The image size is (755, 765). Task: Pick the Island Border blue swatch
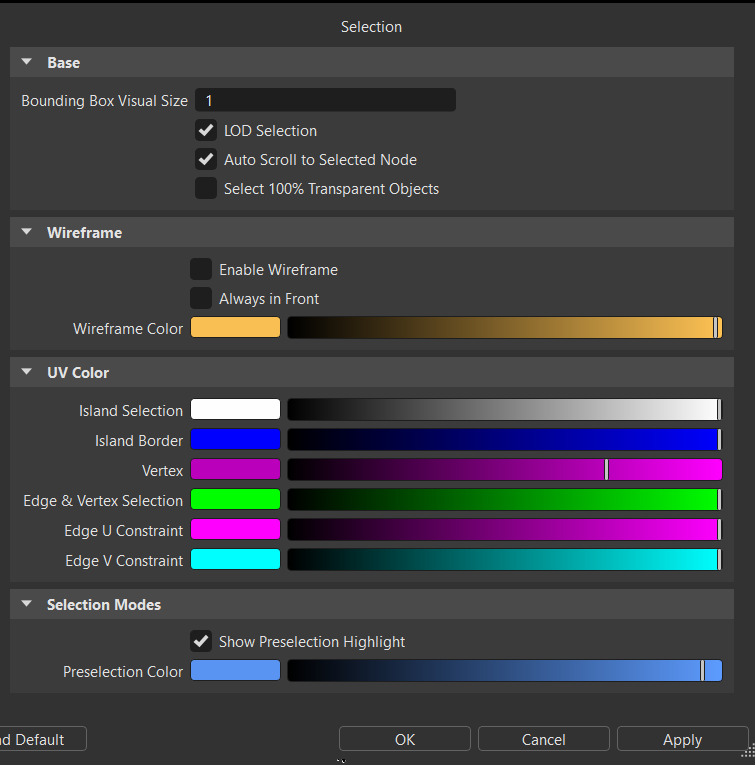click(235, 440)
